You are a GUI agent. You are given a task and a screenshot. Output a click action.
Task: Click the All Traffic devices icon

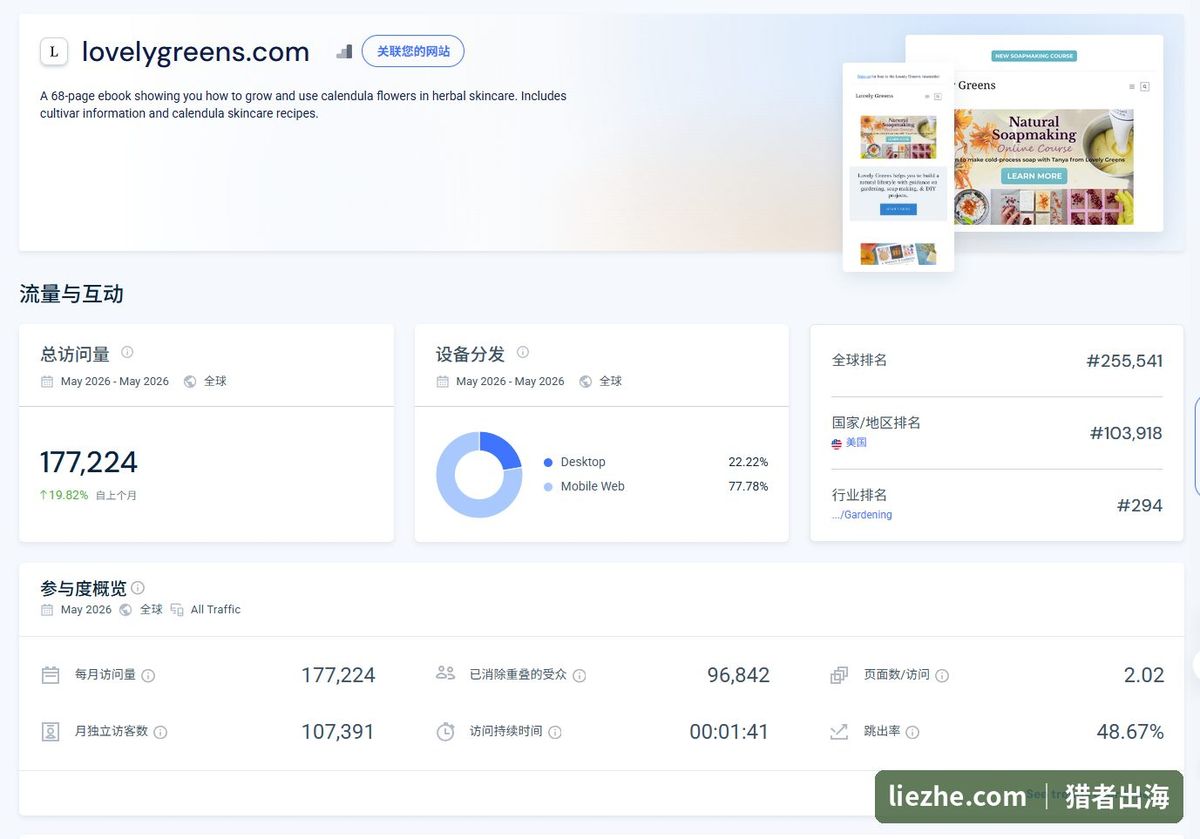177,610
